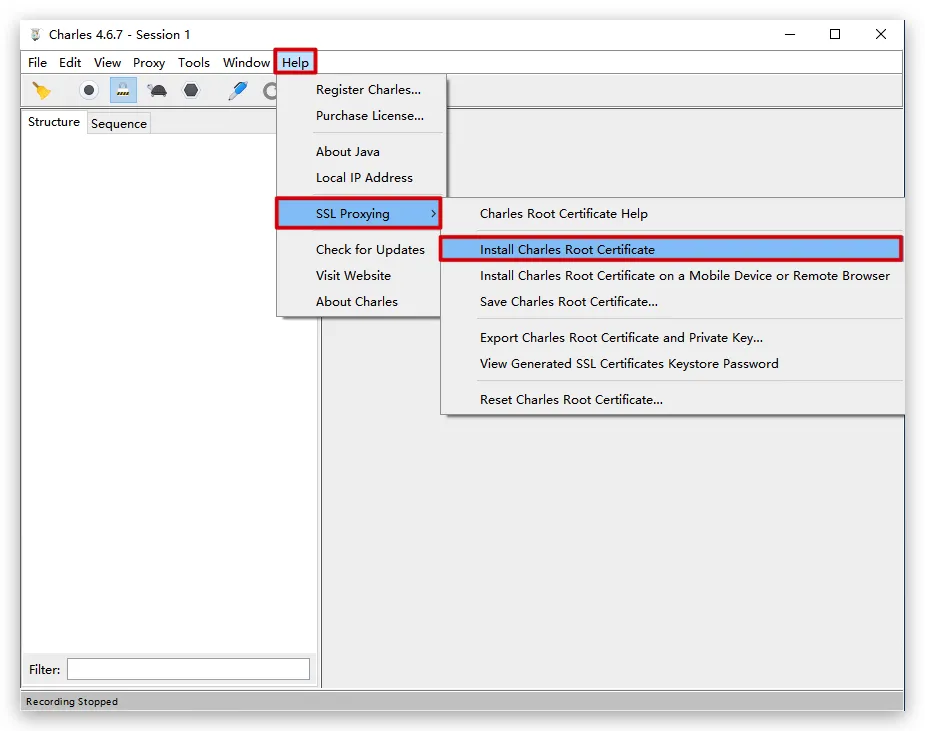Viewport: 925px width, 731px height.
Task: Choose Install Charles Root Certificate
Action: [x=567, y=250]
